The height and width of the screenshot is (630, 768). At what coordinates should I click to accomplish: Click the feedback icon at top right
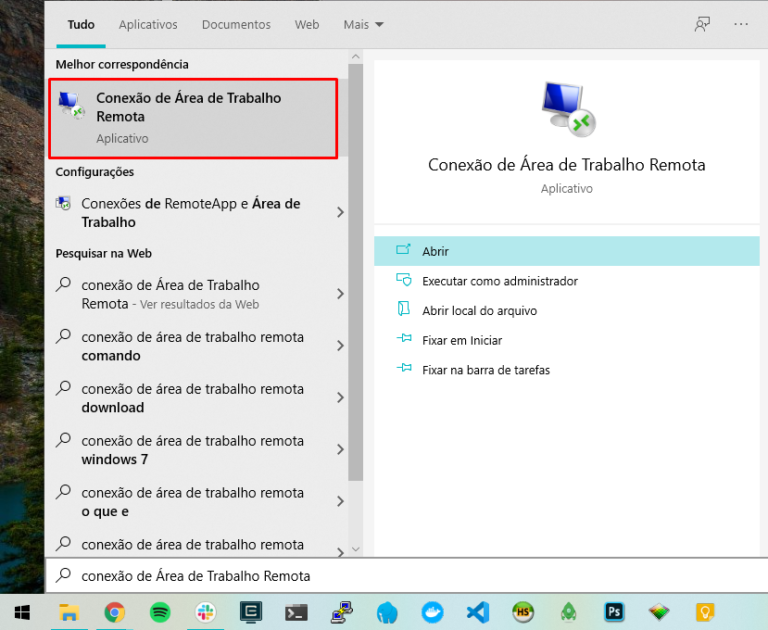(702, 24)
